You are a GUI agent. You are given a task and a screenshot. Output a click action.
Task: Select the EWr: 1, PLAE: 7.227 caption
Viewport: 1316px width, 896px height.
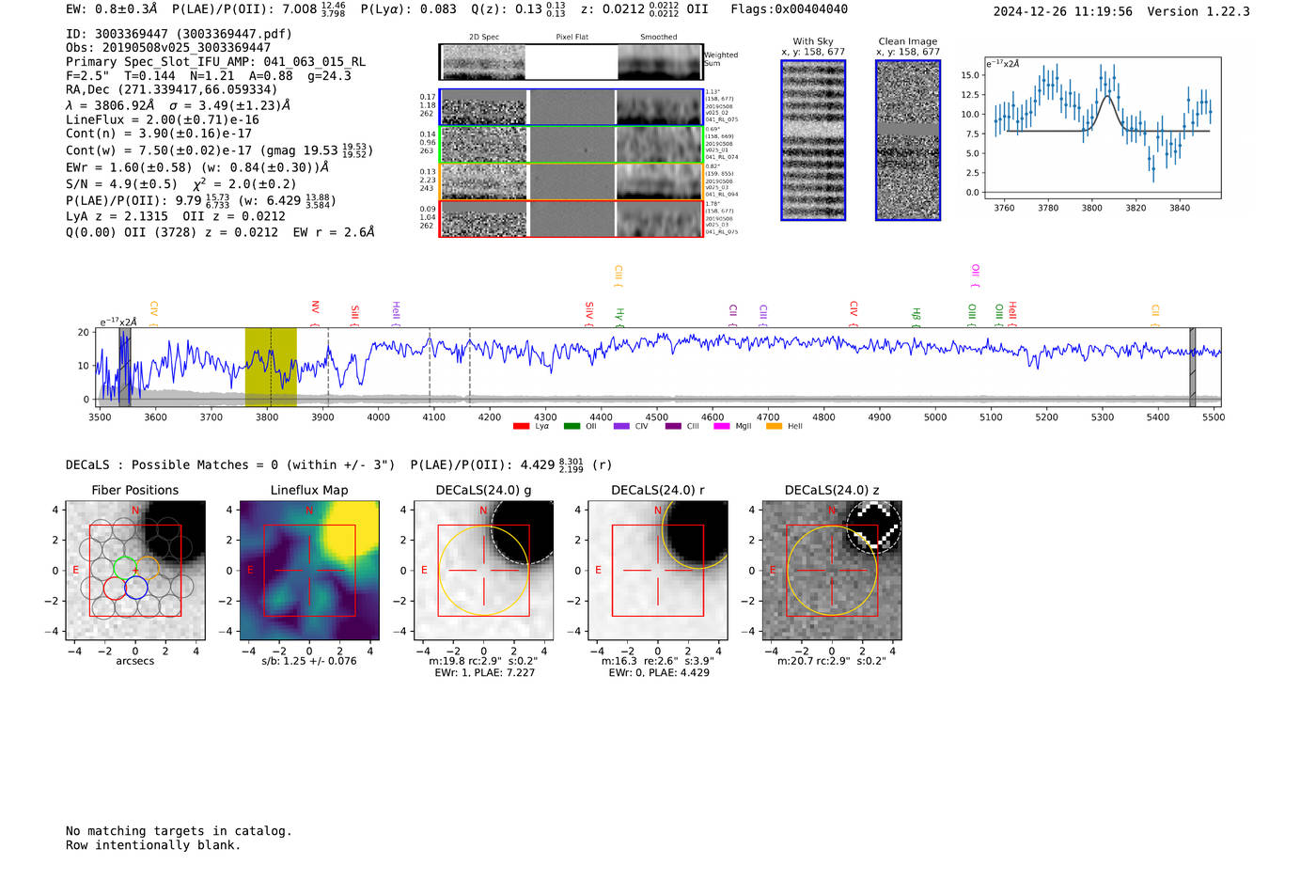click(x=484, y=673)
